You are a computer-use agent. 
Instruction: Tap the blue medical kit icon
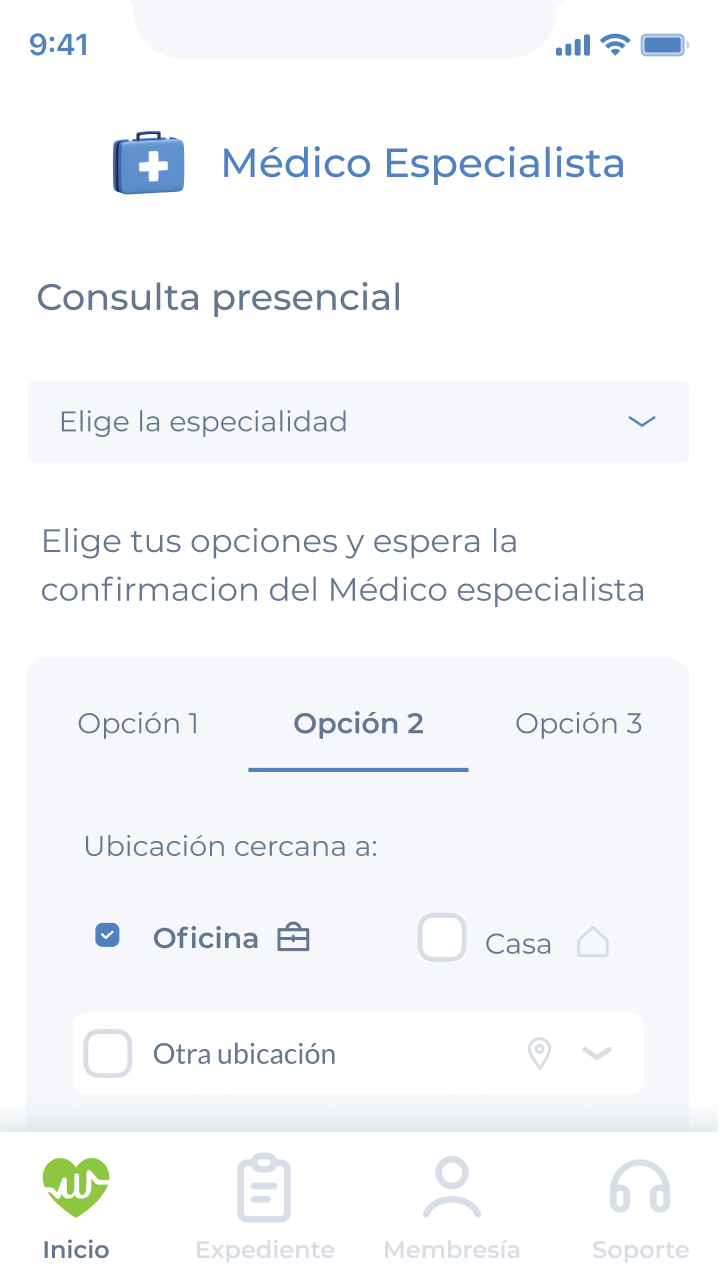coord(149,163)
